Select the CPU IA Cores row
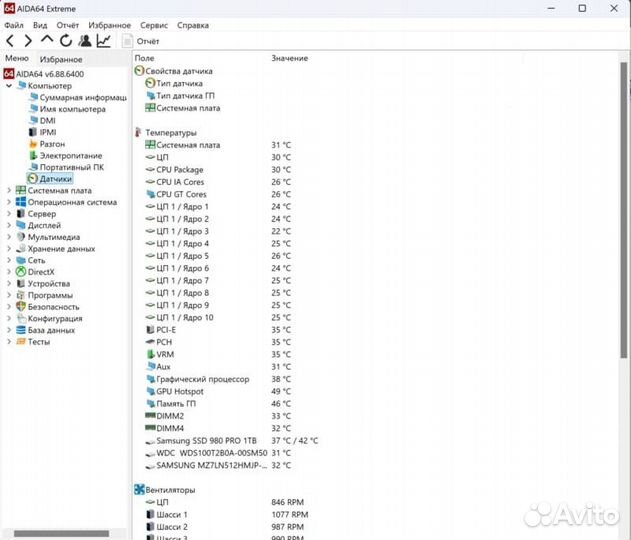The image size is (631, 540). (x=218, y=182)
